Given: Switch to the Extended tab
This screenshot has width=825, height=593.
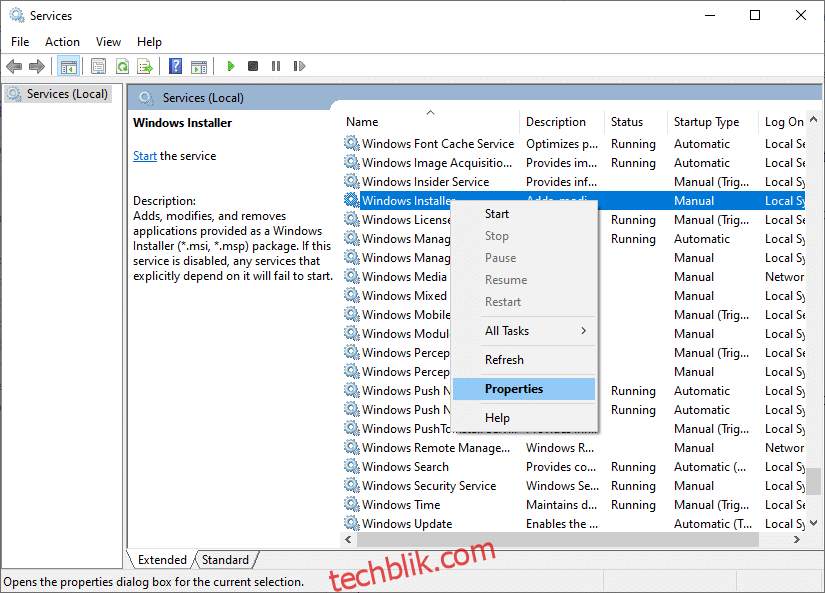Looking at the screenshot, I should 162,560.
